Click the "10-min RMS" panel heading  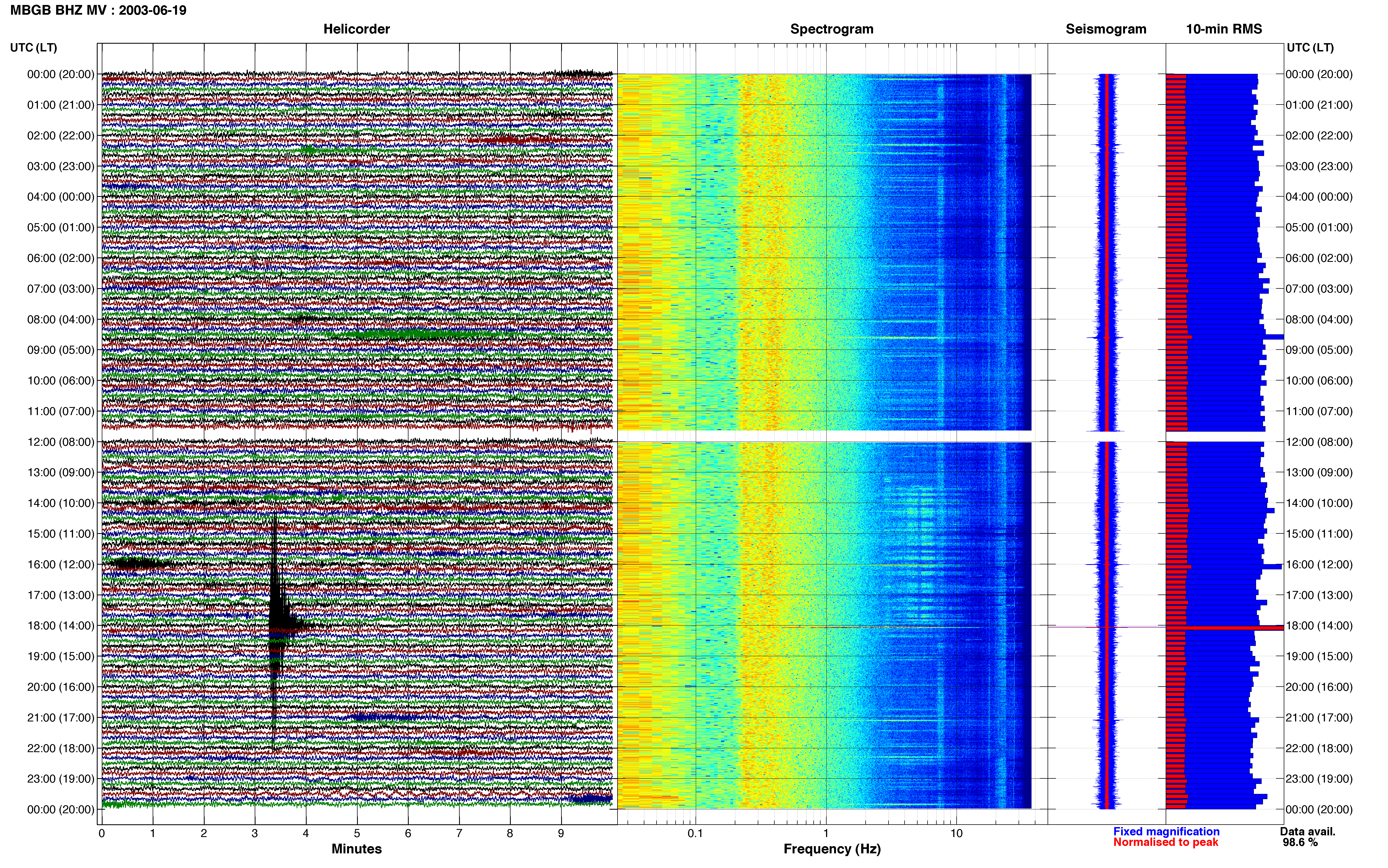click(x=1224, y=29)
